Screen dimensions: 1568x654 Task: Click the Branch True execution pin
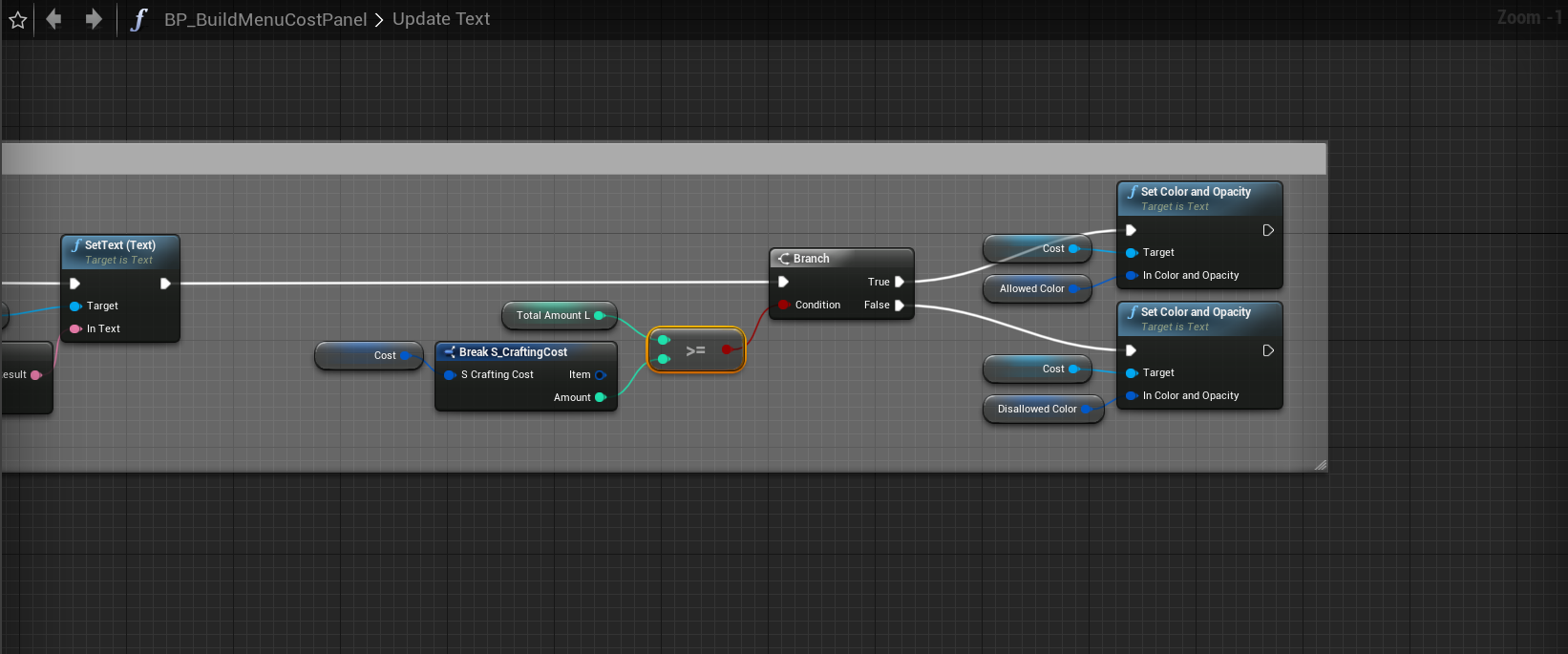899,282
